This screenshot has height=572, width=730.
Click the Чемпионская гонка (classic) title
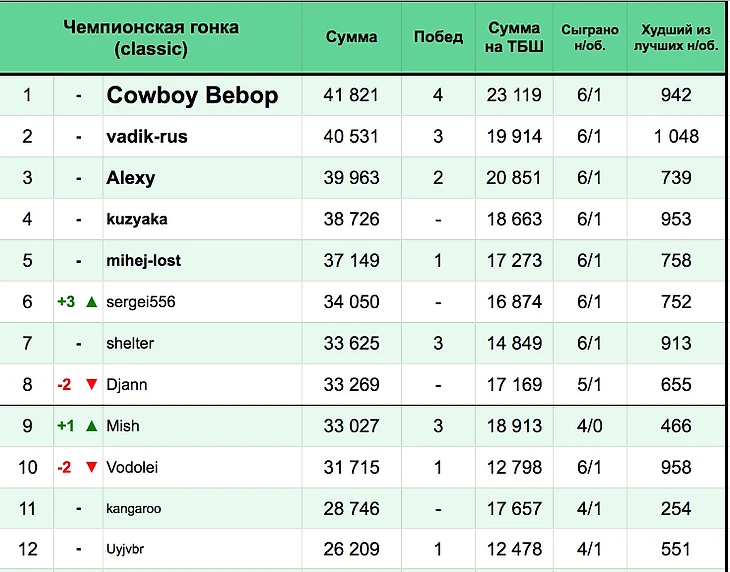(151, 37)
